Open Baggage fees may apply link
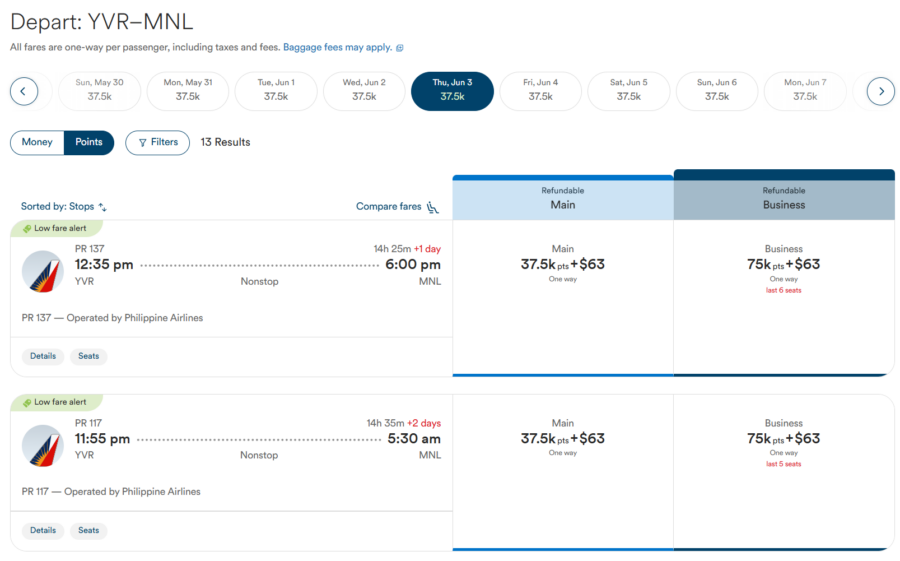The height and width of the screenshot is (561, 900). [x=338, y=48]
